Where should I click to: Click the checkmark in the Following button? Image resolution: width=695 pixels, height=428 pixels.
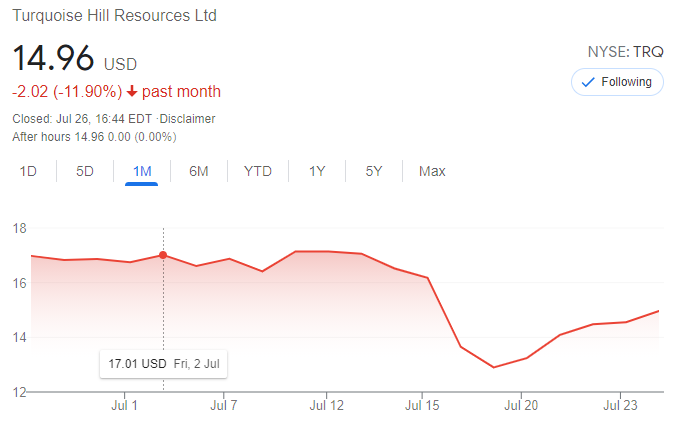tap(587, 82)
